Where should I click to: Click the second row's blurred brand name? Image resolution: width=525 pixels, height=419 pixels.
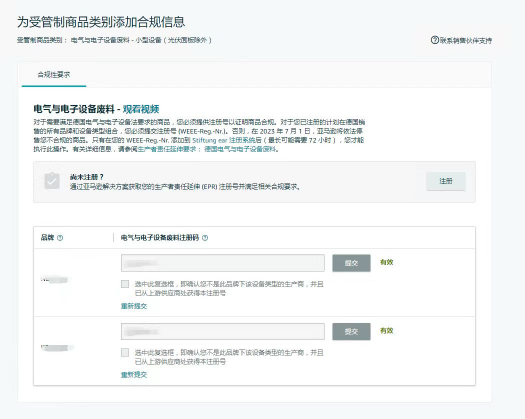(57, 348)
